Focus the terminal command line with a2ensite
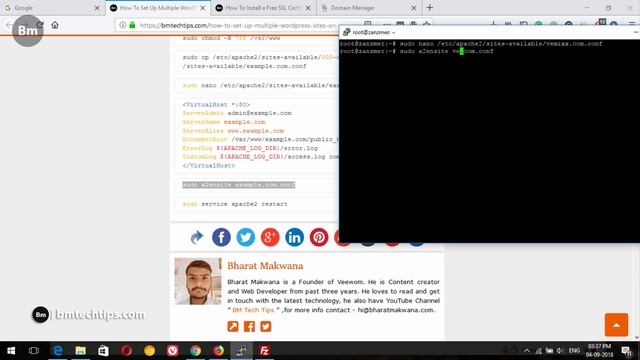This screenshot has width=640, height=360. click(417, 51)
